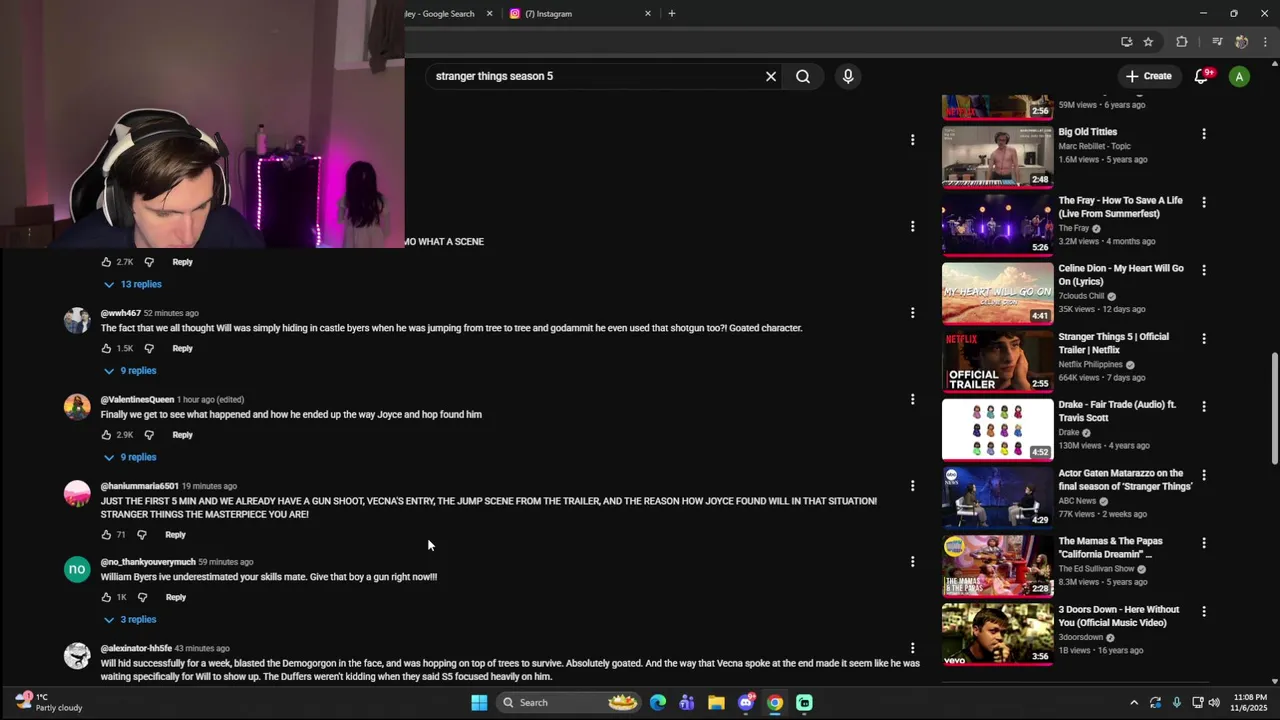Open Celine Dion My Heart Will Go On thumbnail
The height and width of the screenshot is (720, 1280).
(x=997, y=293)
